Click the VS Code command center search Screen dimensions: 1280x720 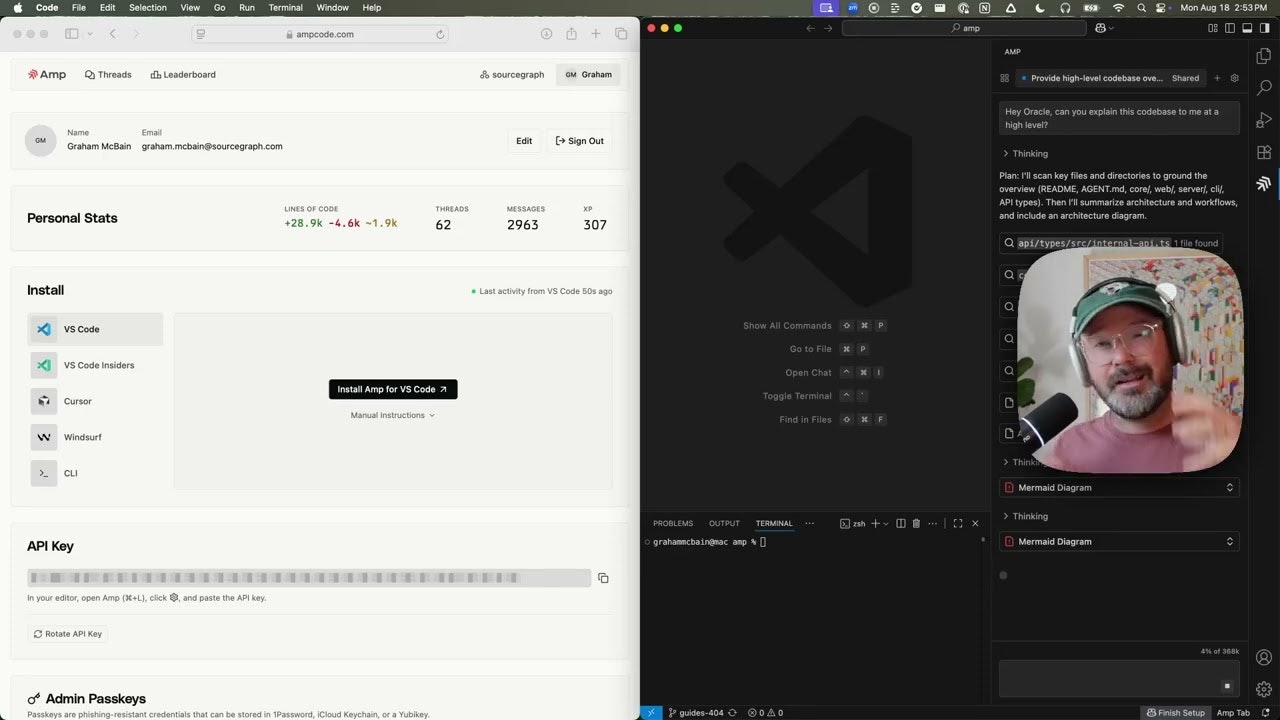click(964, 28)
